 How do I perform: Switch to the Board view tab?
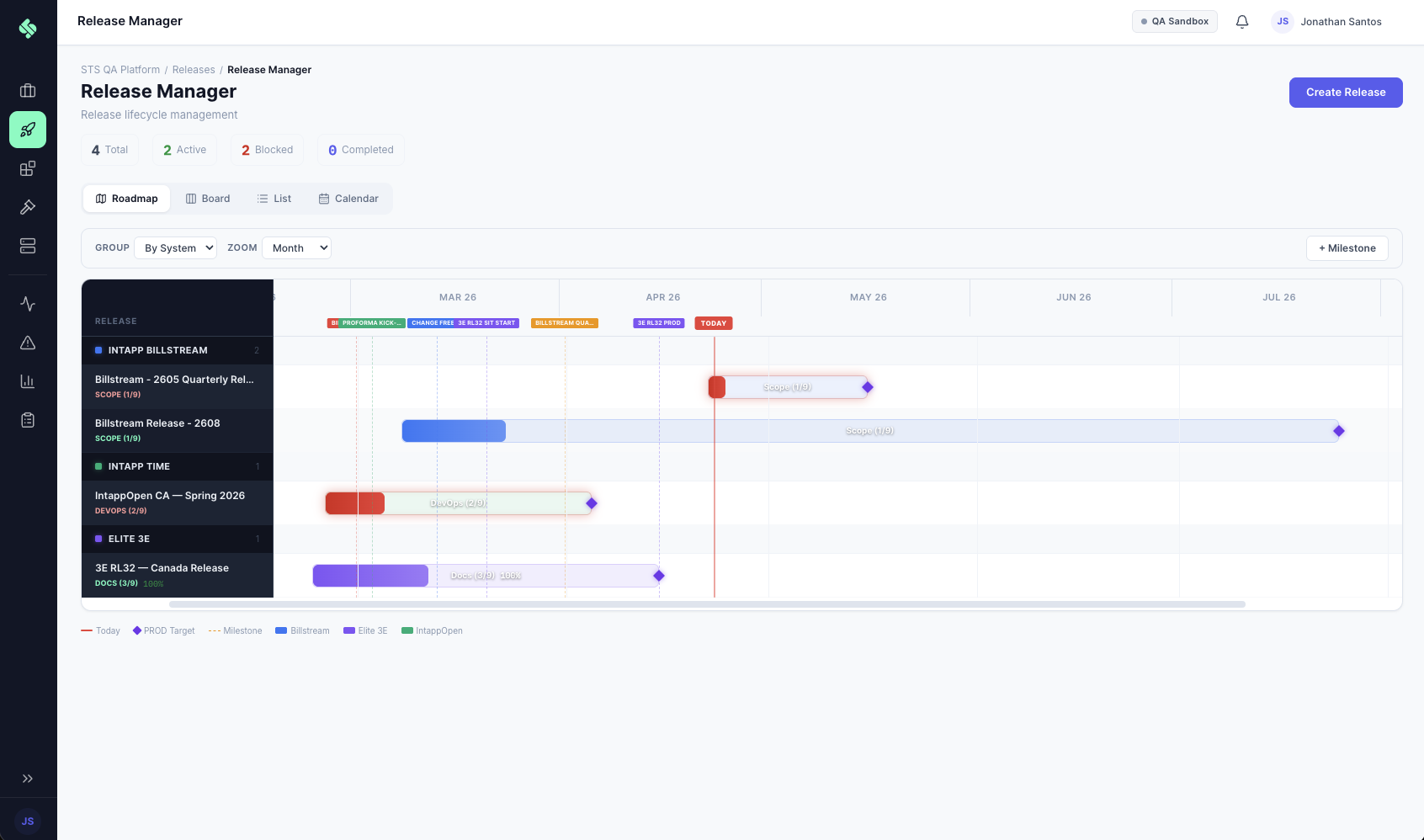click(x=207, y=199)
